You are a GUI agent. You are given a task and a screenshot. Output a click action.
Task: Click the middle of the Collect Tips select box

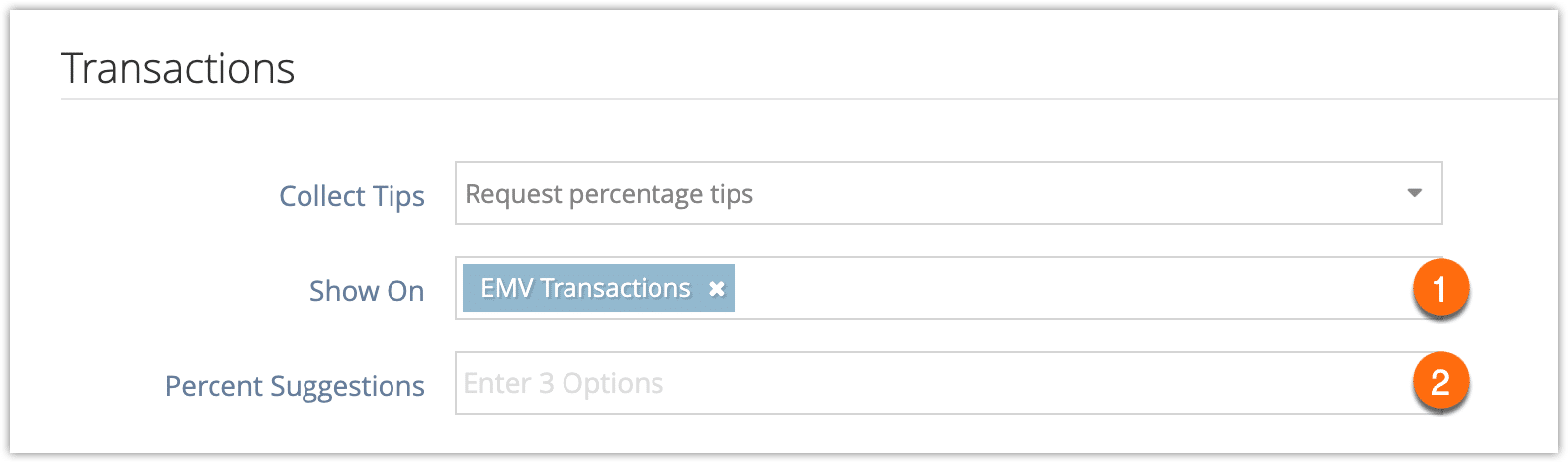point(948,193)
